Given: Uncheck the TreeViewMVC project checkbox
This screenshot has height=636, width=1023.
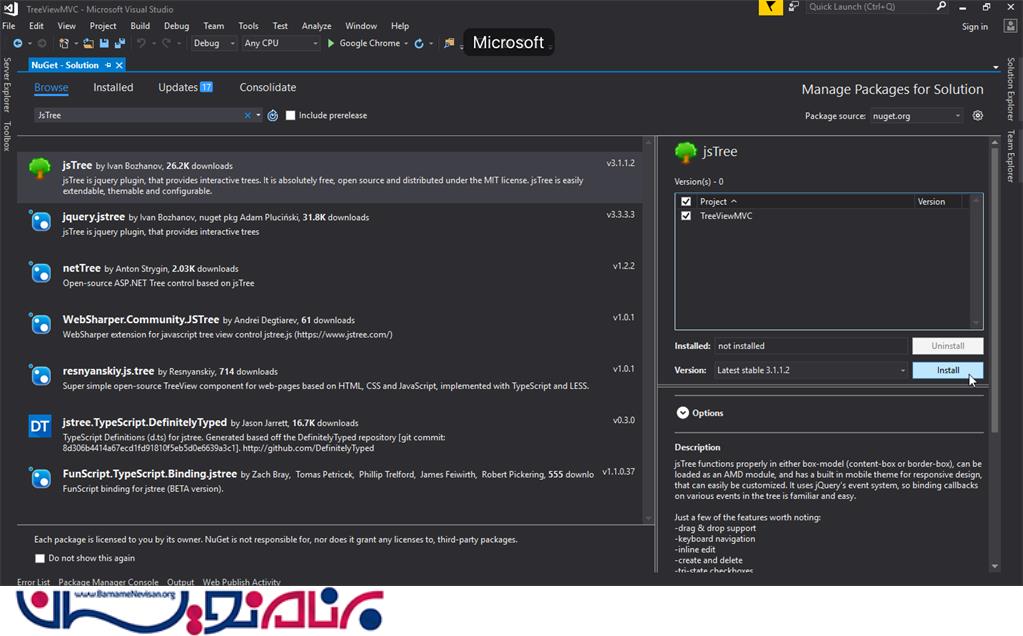Looking at the screenshot, I should point(686,216).
